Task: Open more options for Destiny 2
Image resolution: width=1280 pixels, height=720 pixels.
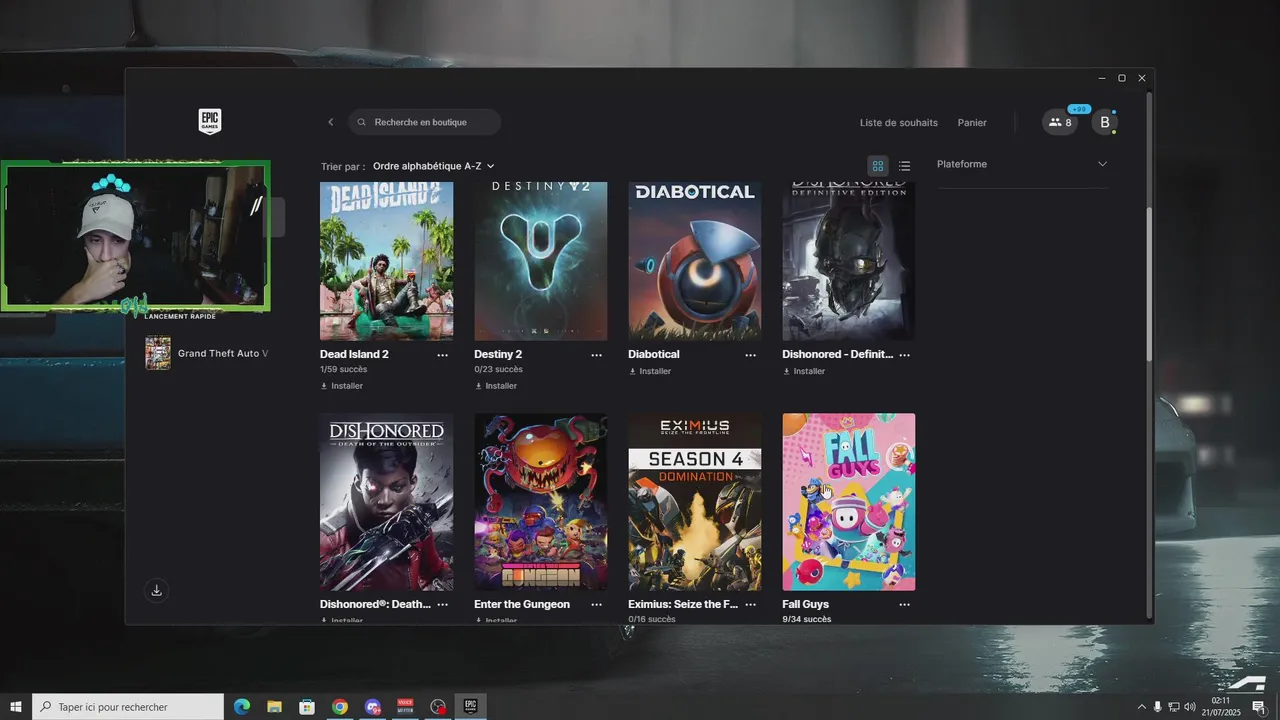Action: click(x=596, y=355)
